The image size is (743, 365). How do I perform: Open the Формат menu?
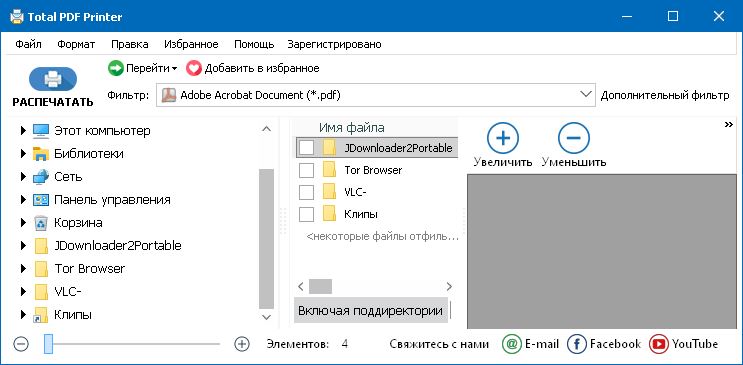pos(76,45)
